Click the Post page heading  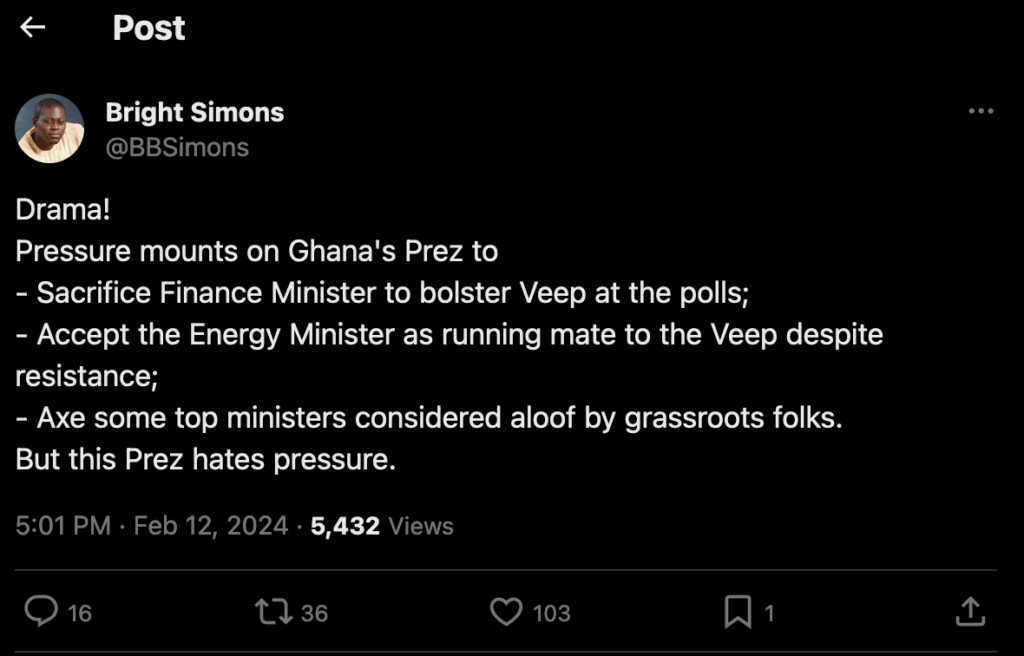click(x=149, y=28)
